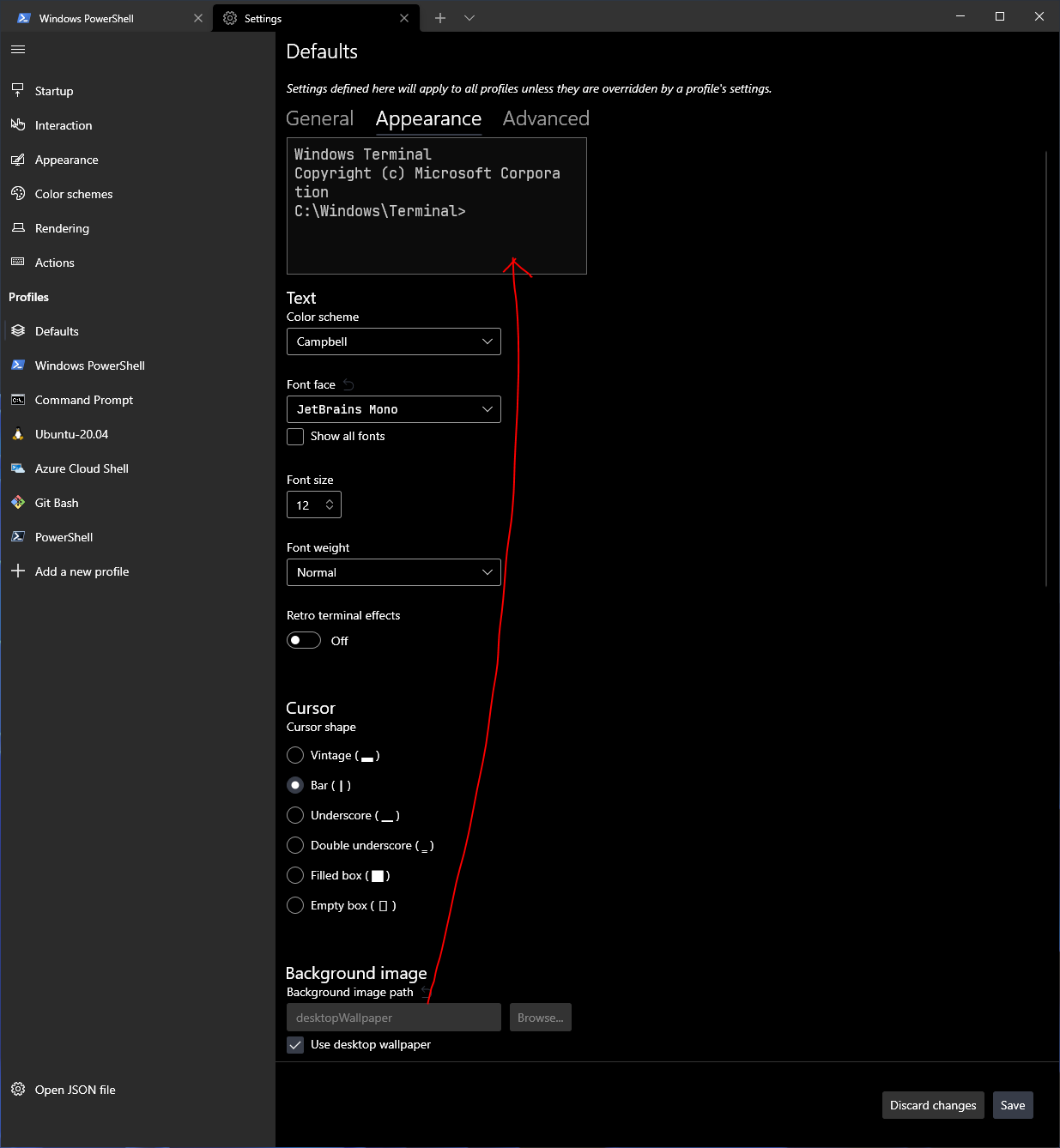This screenshot has height=1148, width=1060.
Task: Click Discard changes button
Action: [x=933, y=1105]
